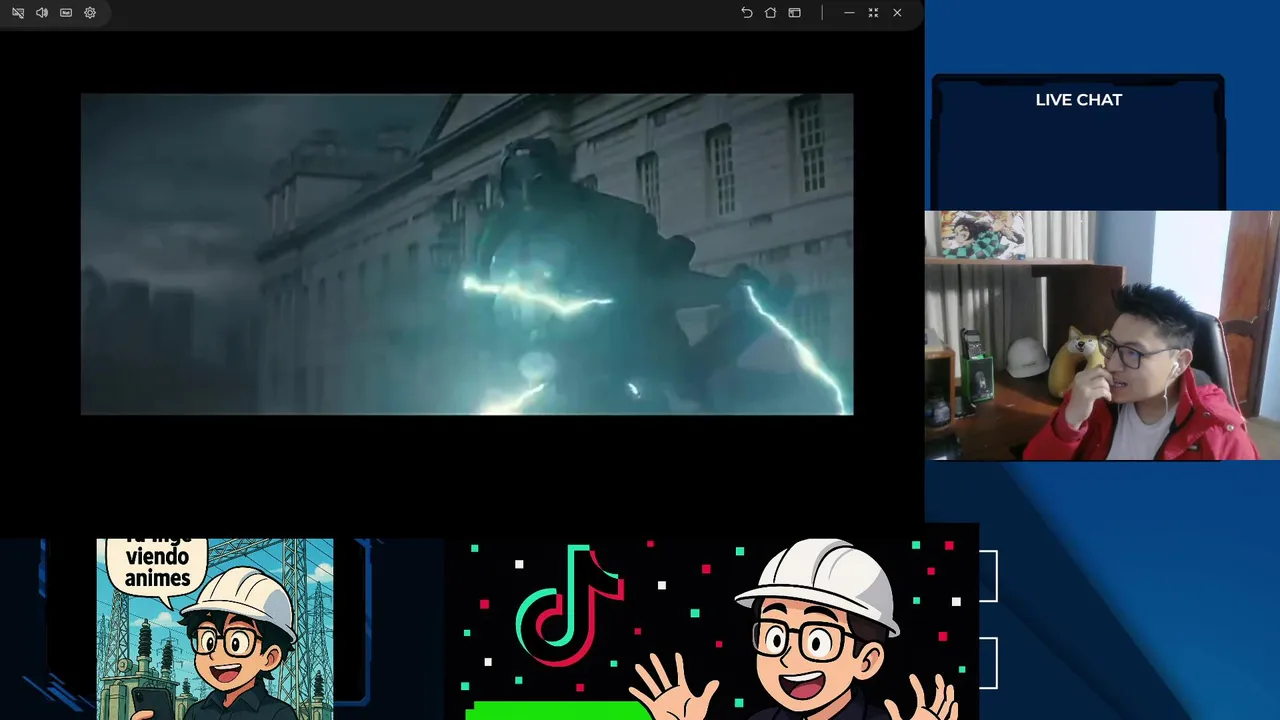Image resolution: width=1280 pixels, height=720 pixels.
Task: Close the mirrored player window
Action: click(x=897, y=13)
